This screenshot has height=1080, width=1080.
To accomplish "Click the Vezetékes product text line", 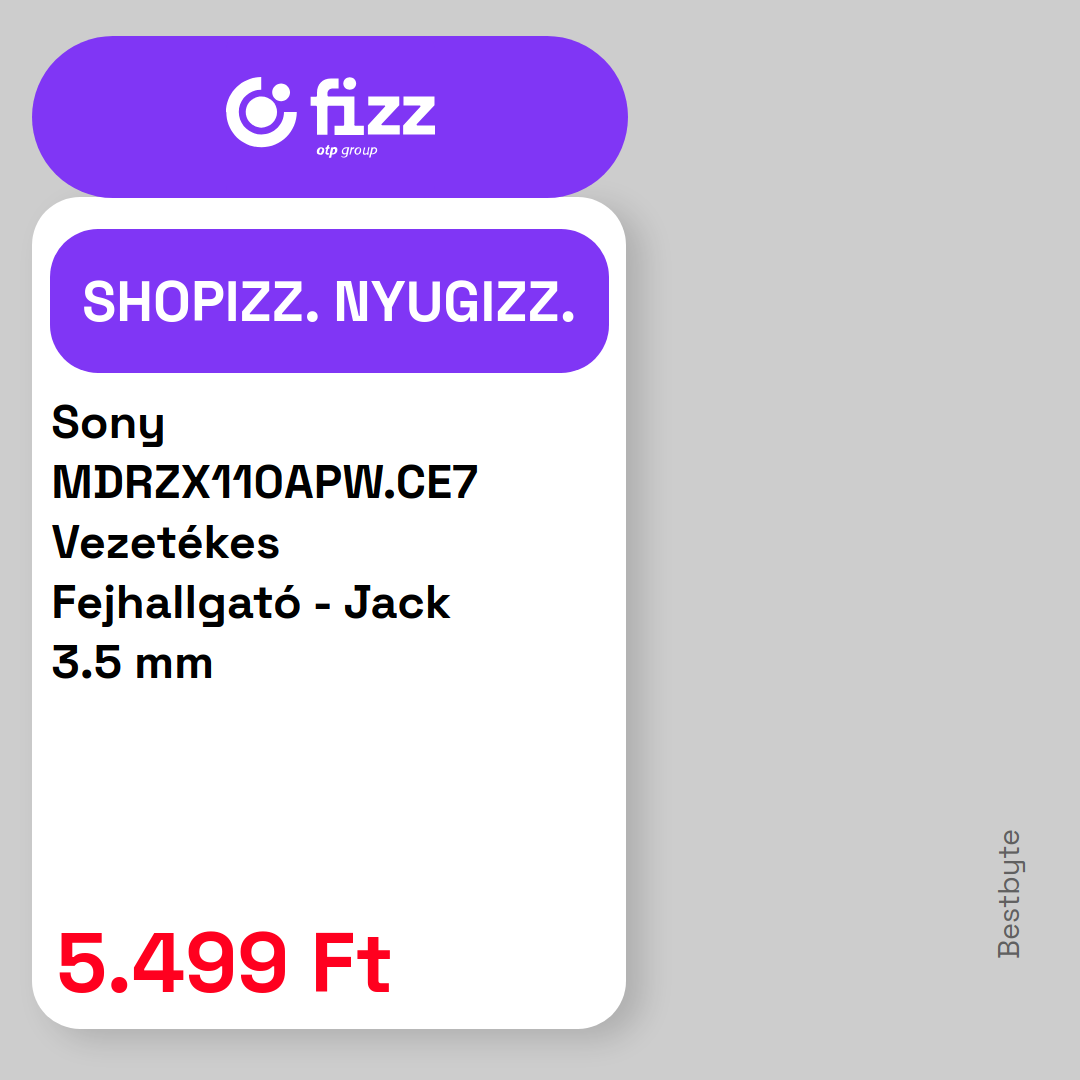I will click(166, 542).
